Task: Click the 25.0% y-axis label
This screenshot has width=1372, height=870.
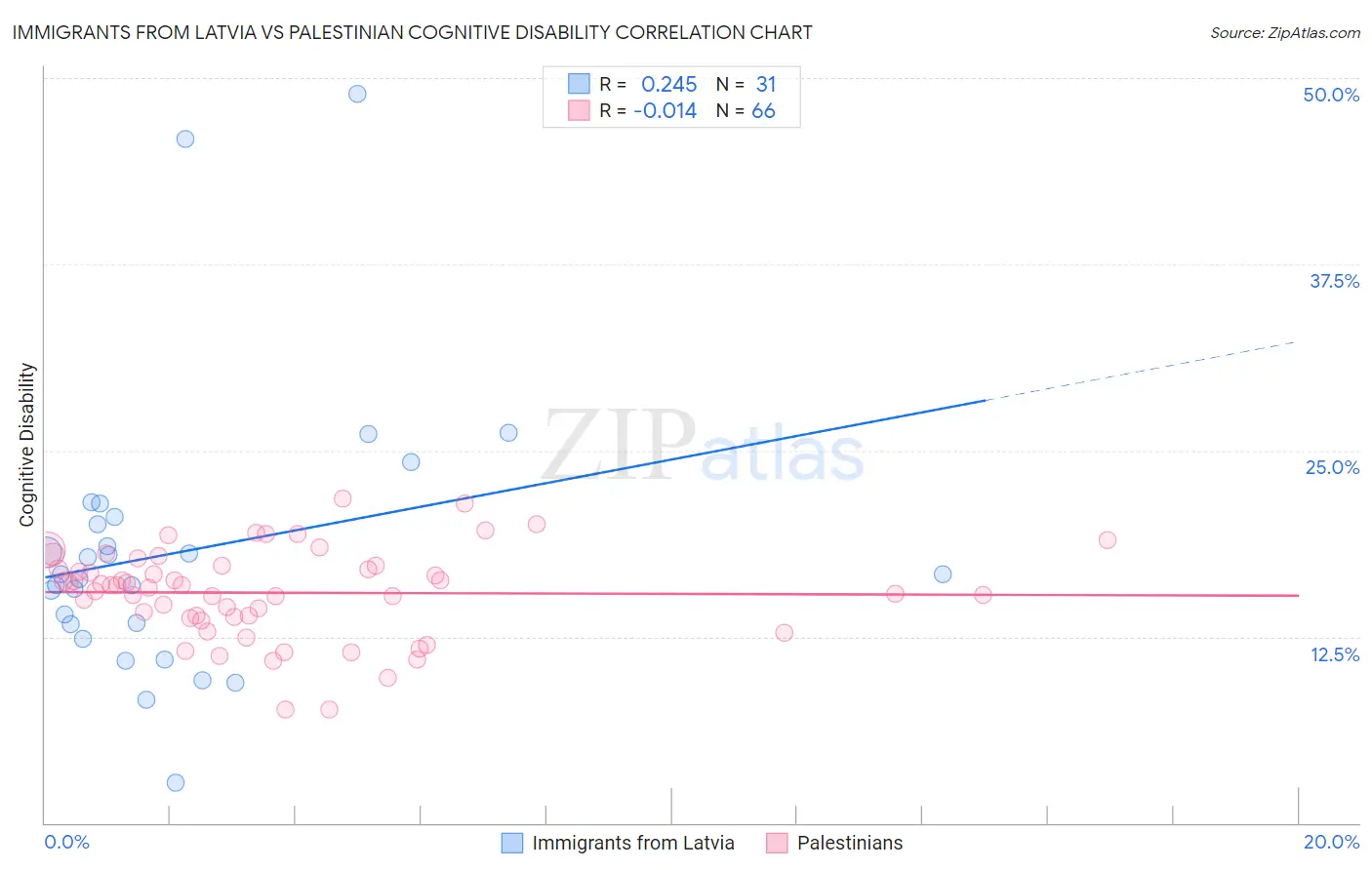Action: point(1332,467)
